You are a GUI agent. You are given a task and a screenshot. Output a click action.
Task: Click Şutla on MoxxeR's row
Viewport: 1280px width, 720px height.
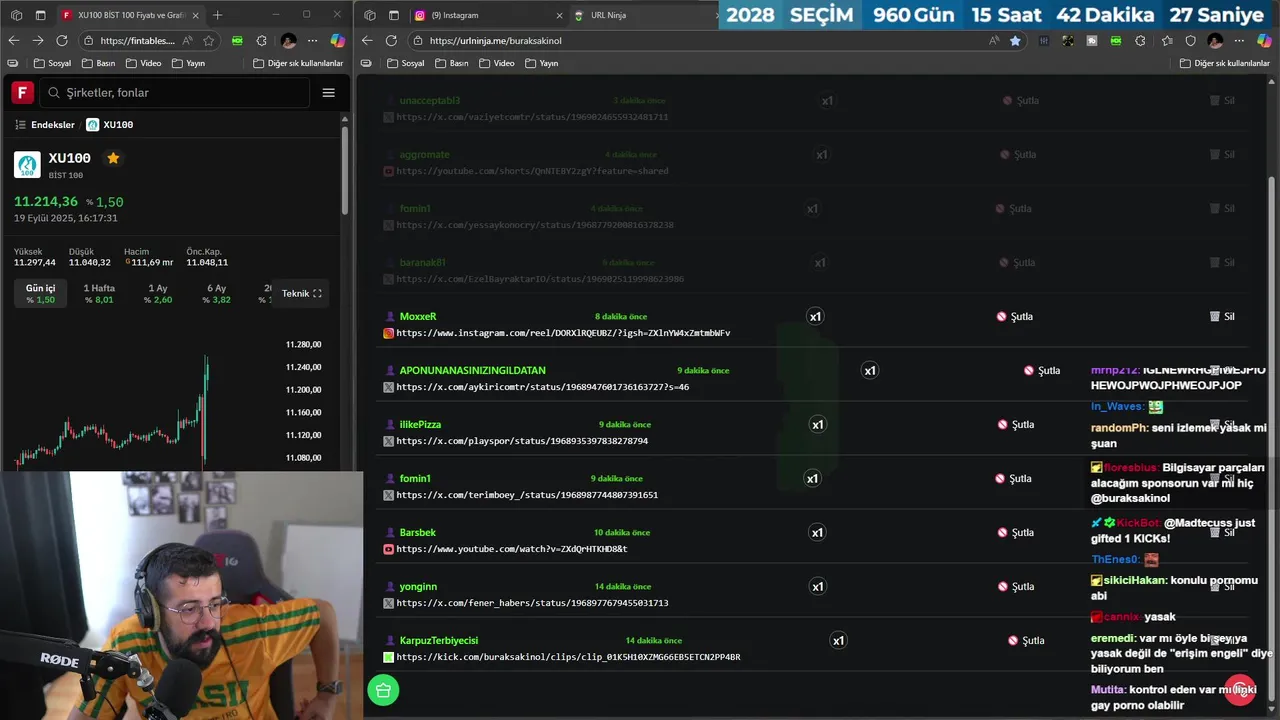(x=1015, y=317)
